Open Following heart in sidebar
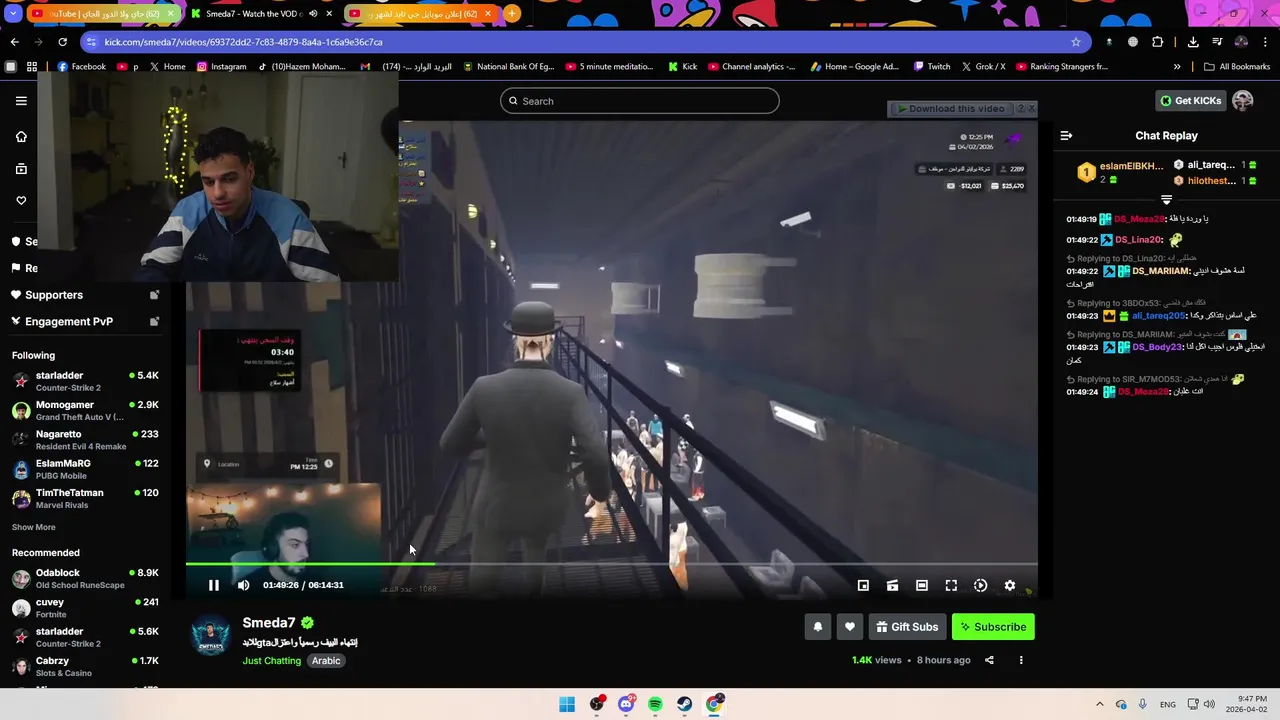Viewport: 1280px width, 720px height. (x=21, y=201)
